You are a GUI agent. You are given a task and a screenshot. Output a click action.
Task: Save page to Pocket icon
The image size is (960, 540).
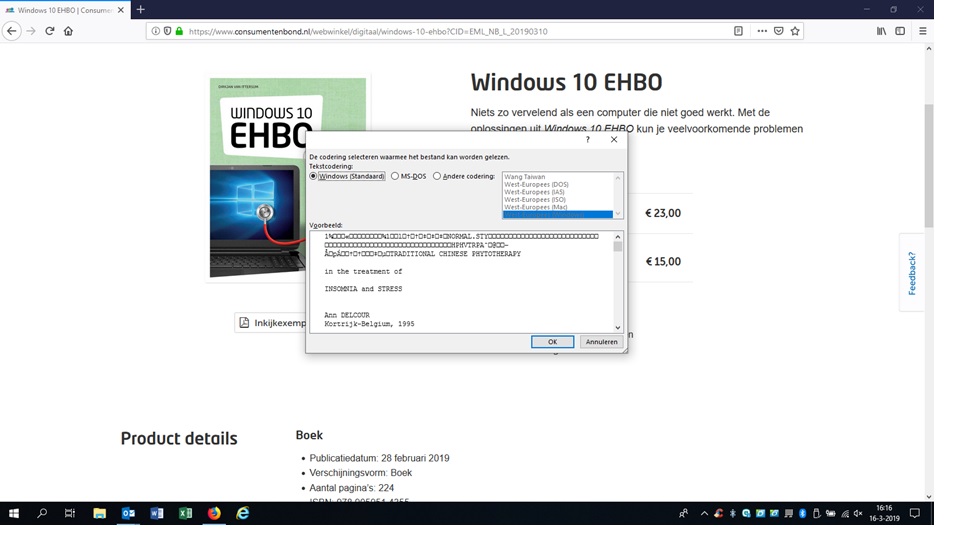pos(778,31)
